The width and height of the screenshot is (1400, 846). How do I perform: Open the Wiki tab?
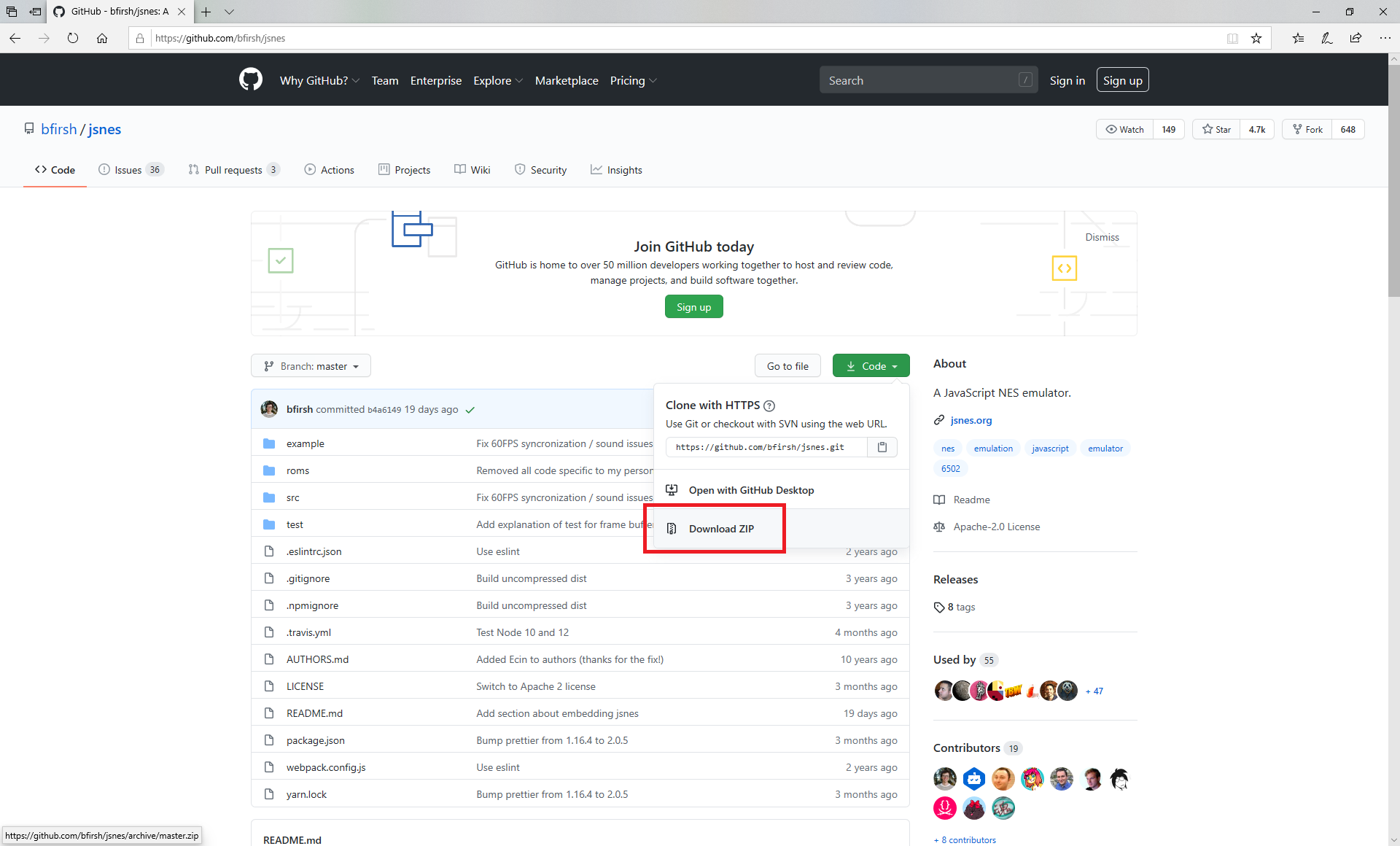[x=472, y=170]
